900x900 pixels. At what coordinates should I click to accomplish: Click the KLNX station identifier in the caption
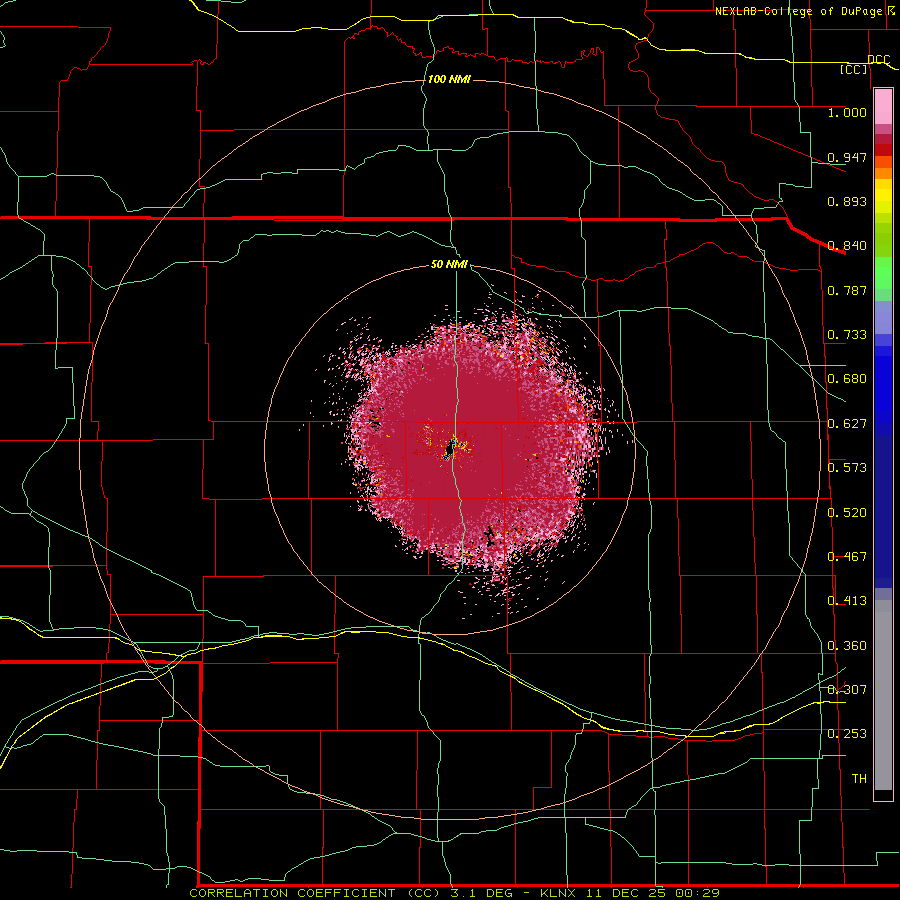(560, 893)
